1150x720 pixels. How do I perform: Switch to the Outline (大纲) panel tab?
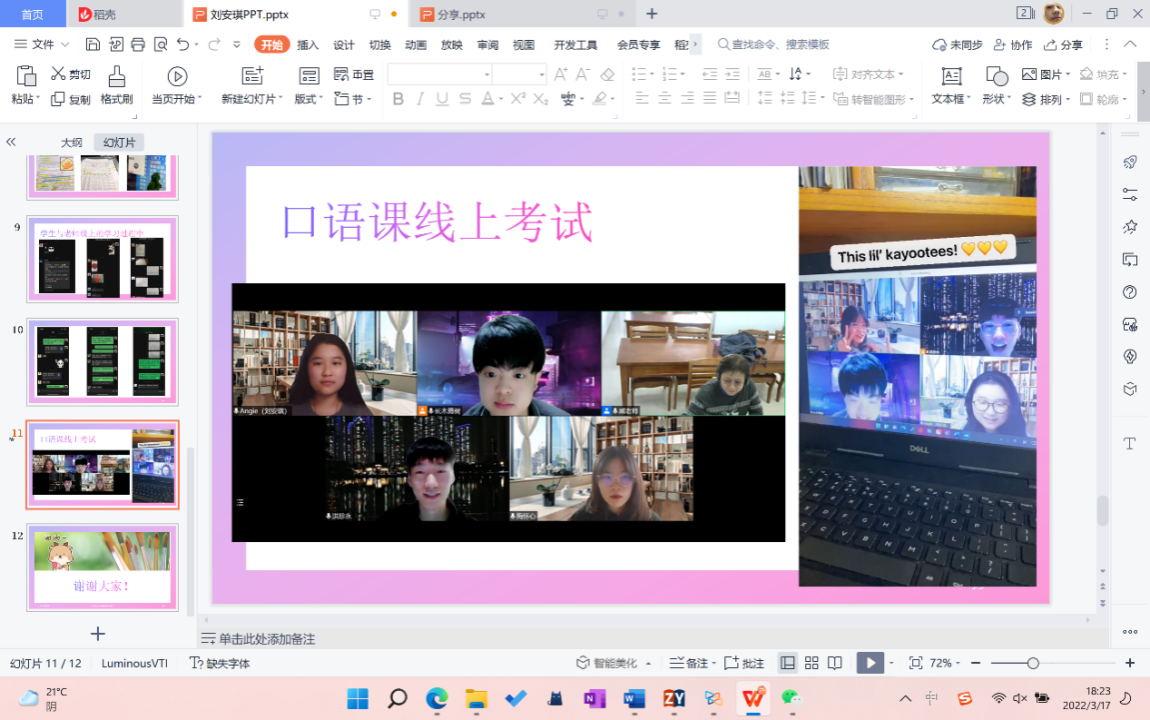[x=71, y=143]
